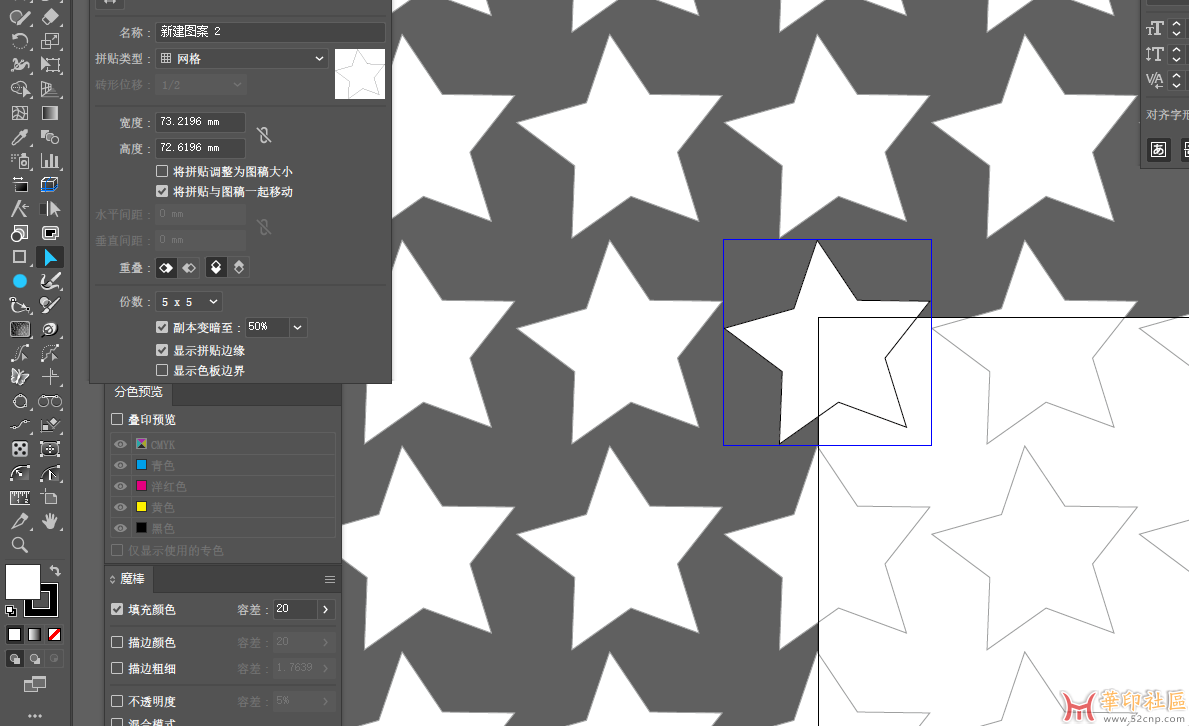Click the 名称 field containing 新建图案 2

(x=271, y=32)
